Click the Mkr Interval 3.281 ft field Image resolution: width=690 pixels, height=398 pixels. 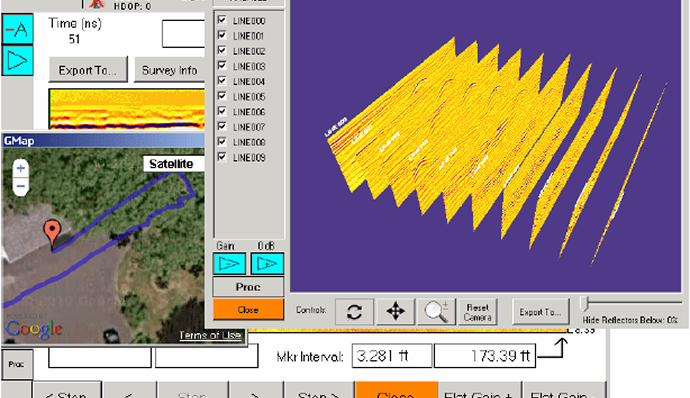pos(392,356)
